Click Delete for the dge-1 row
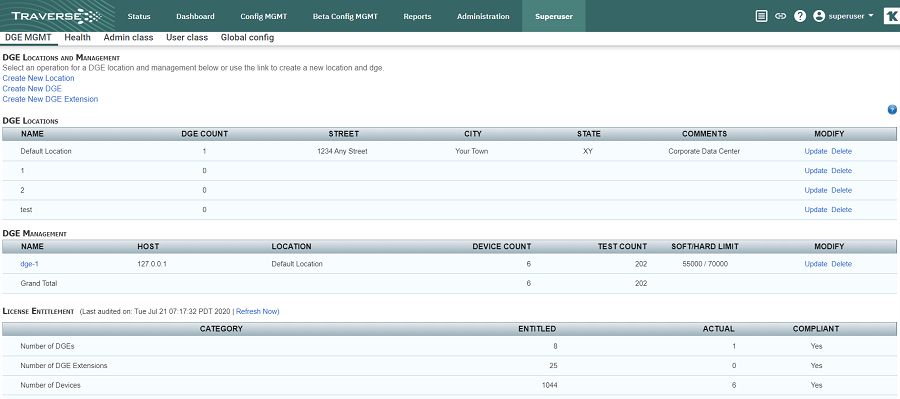900x399 pixels. [841, 264]
